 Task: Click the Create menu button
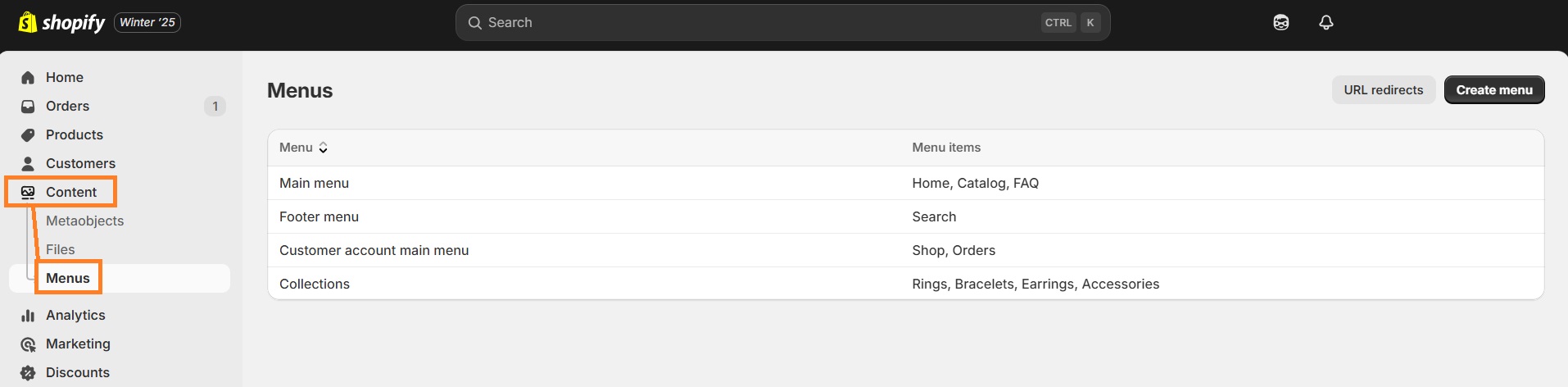tap(1493, 90)
